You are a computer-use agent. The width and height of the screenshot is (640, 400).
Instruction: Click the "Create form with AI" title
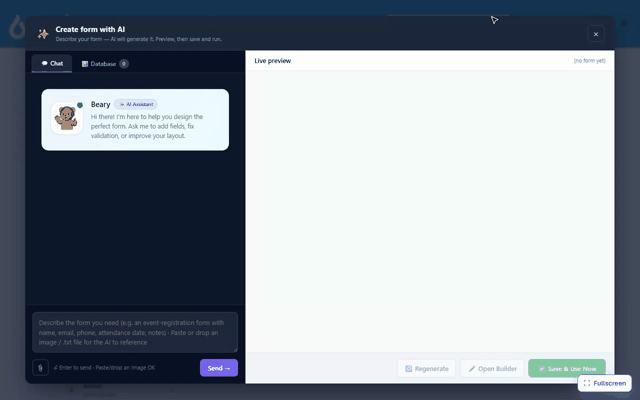click(90, 29)
